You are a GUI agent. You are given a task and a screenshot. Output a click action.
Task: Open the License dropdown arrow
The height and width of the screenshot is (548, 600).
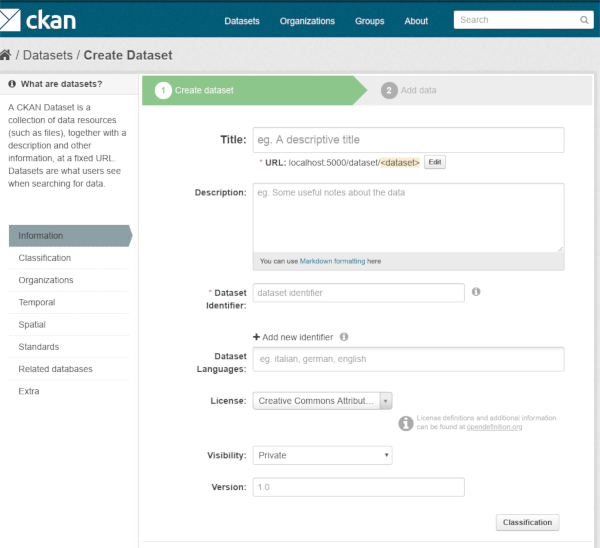386,401
